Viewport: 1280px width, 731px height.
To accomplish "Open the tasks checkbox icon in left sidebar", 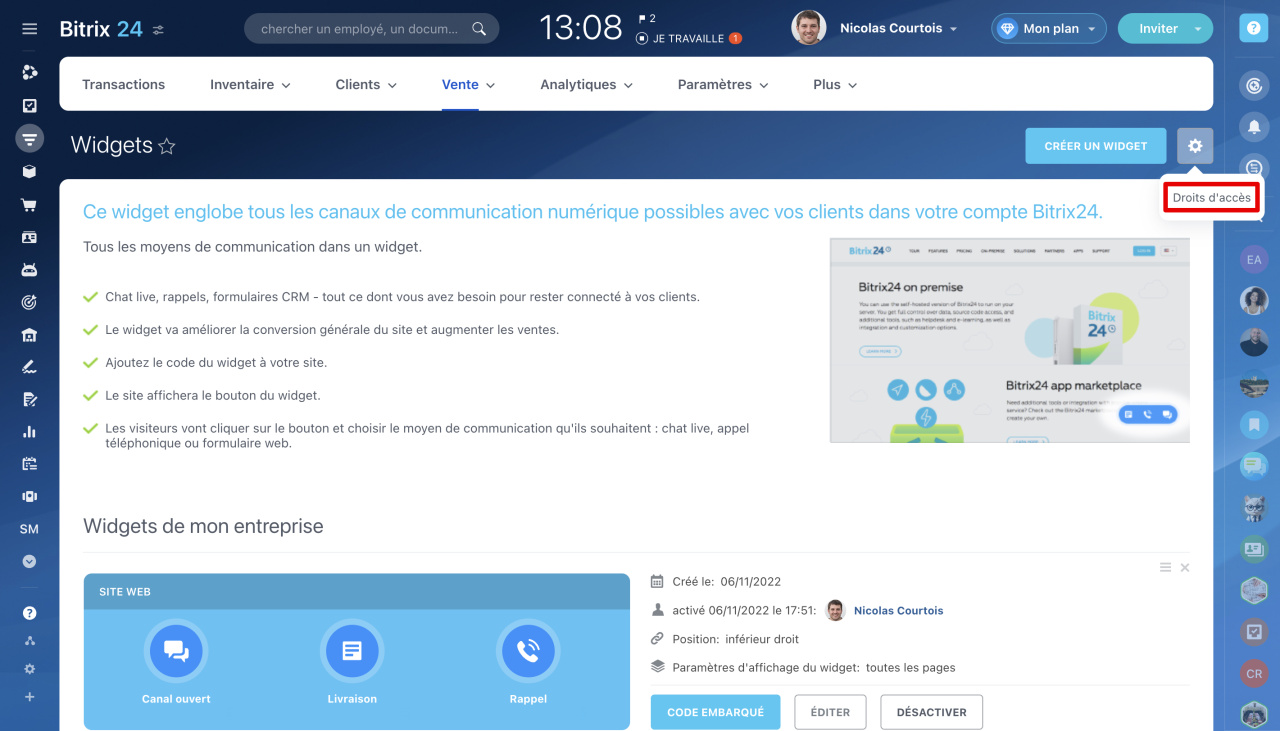I will click(29, 105).
